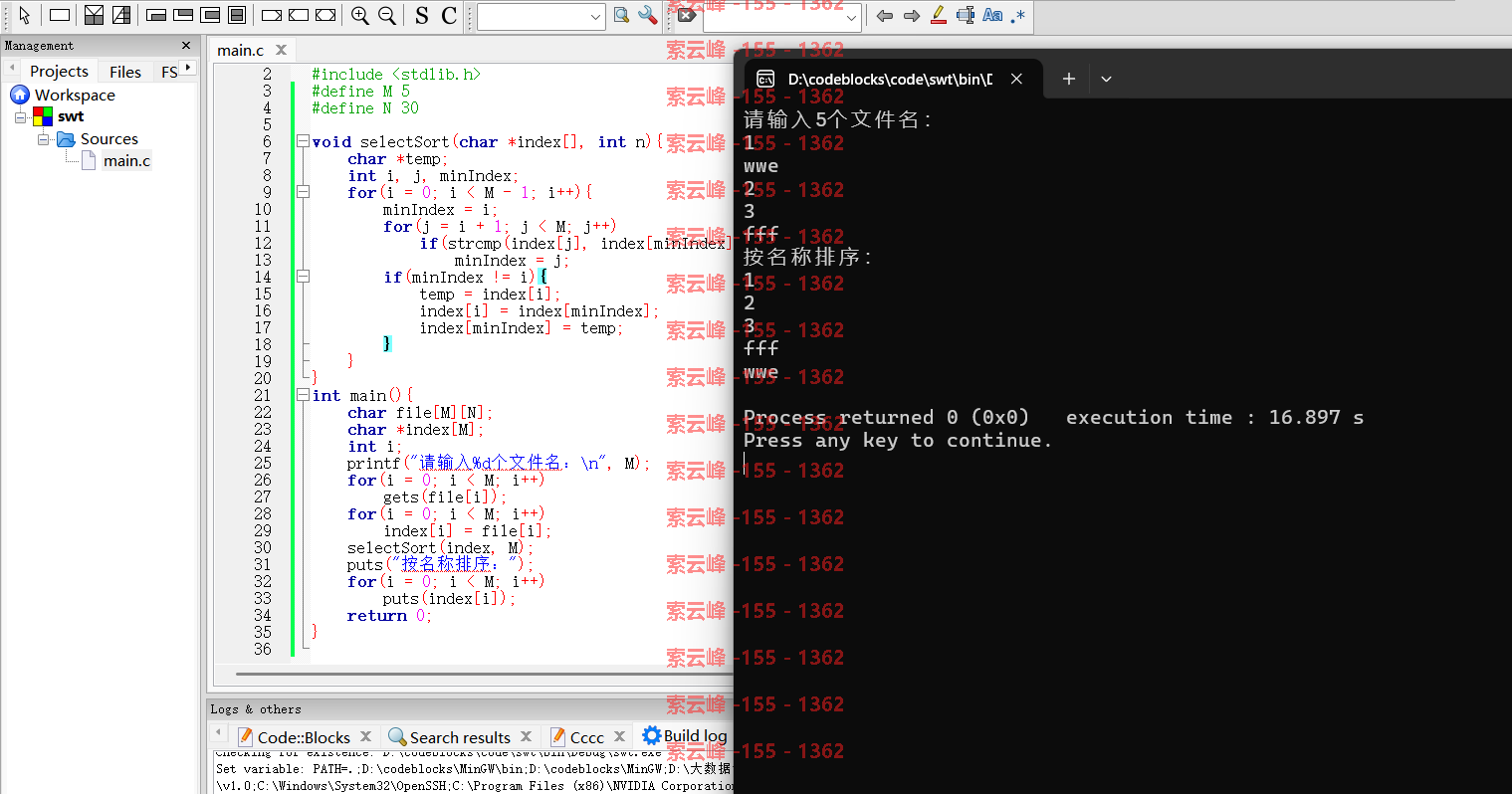Select the Sources folder
The width and height of the screenshot is (1512, 794).
[109, 139]
